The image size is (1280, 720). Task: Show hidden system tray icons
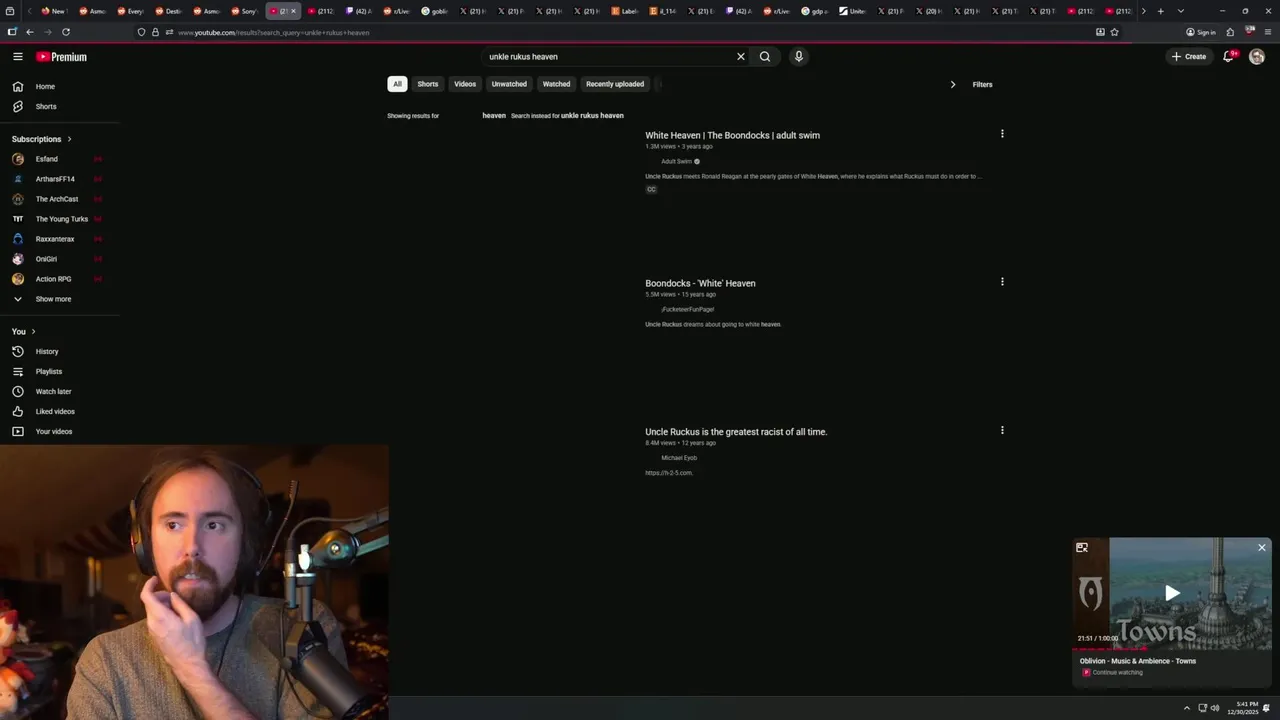pos(1187,708)
